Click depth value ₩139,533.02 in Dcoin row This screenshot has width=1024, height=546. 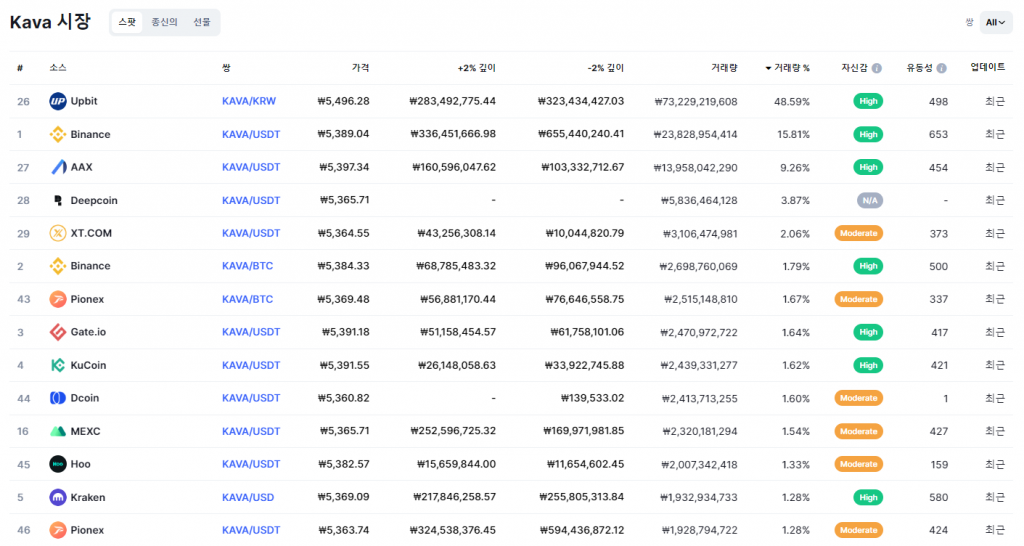(x=592, y=398)
